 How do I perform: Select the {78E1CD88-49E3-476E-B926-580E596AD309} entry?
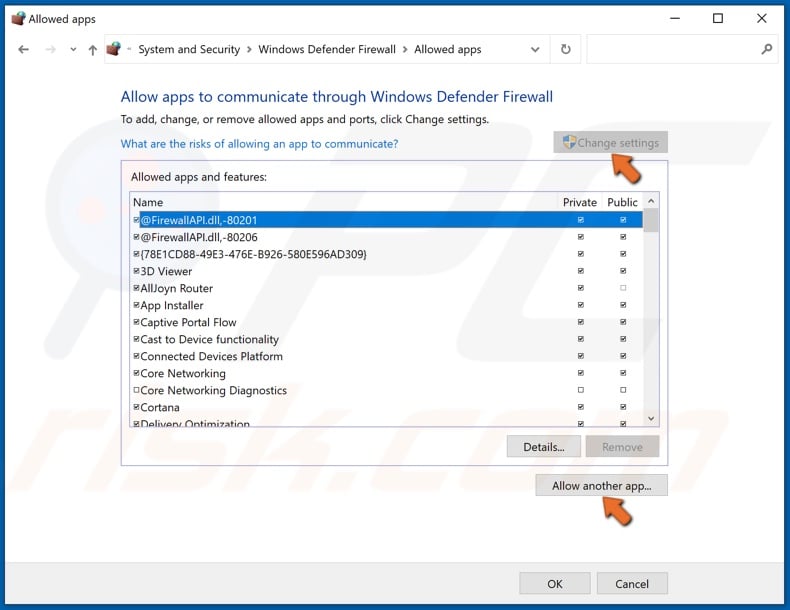coord(386,254)
